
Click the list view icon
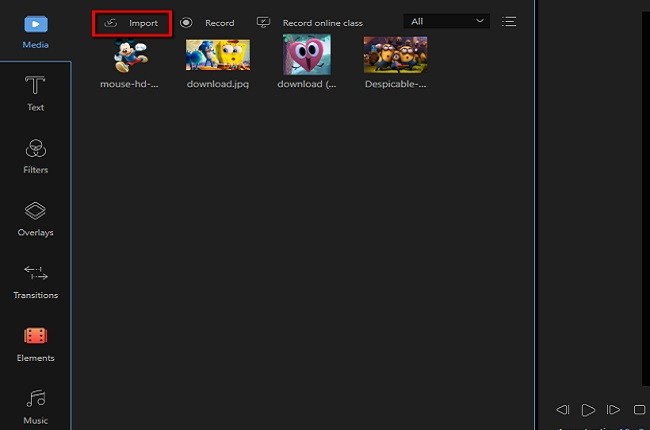pos(509,21)
